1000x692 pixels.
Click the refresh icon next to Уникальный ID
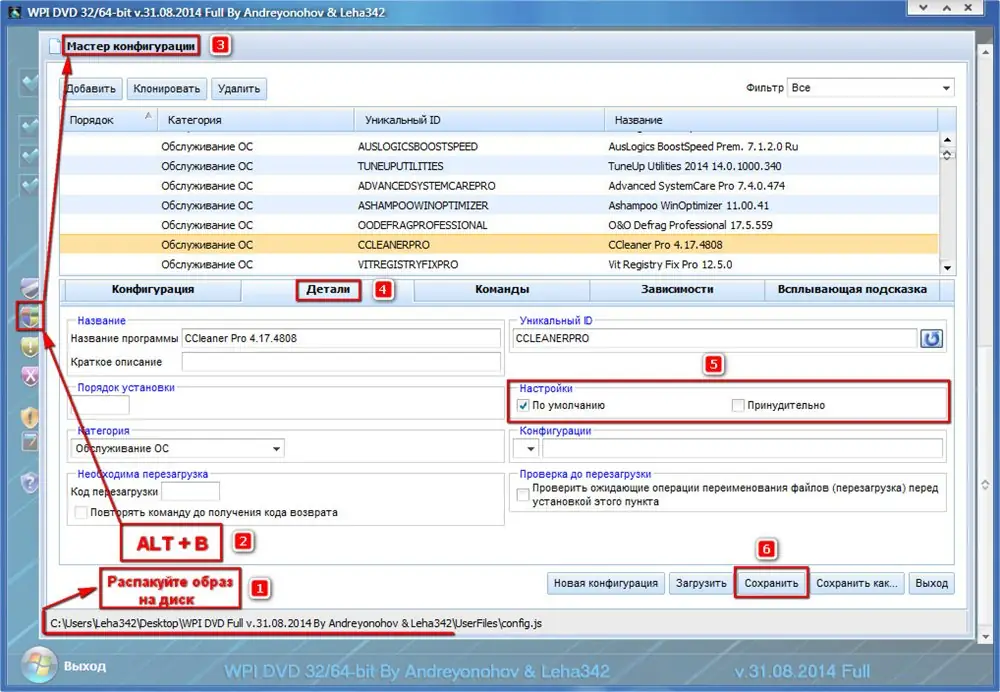pyautogui.click(x=932, y=338)
